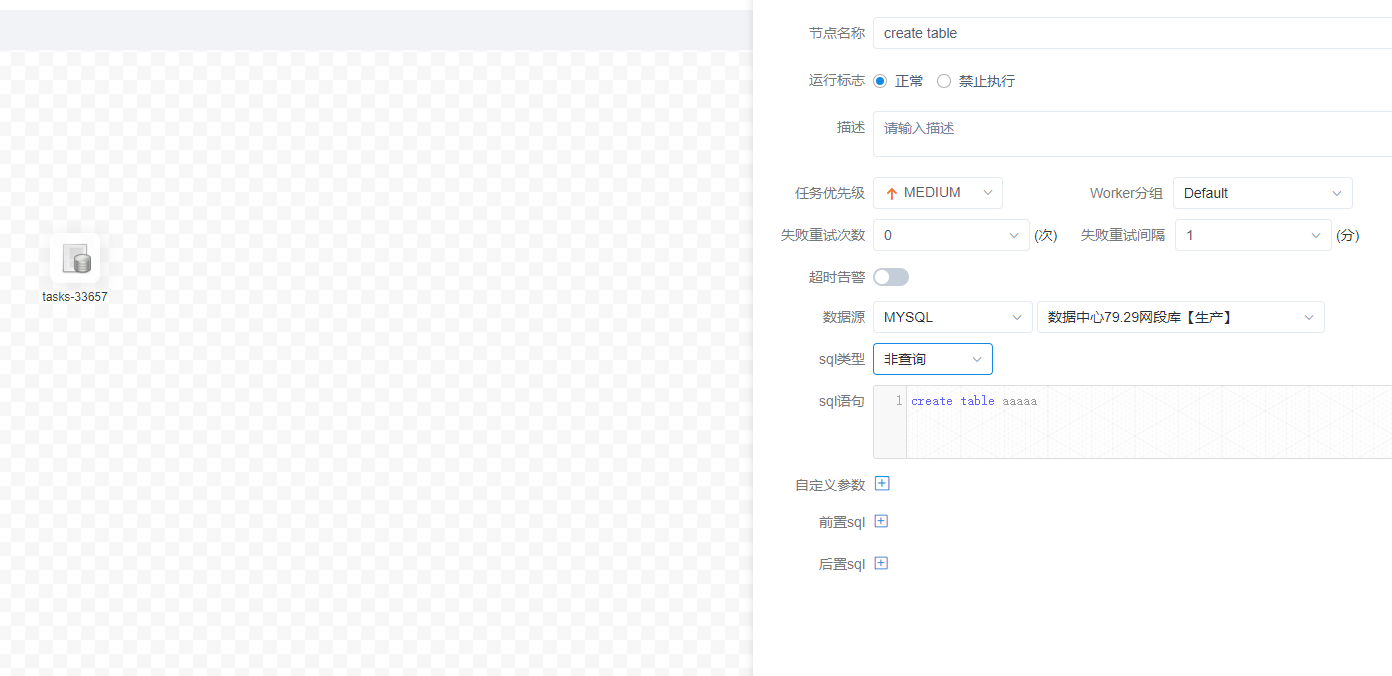
Task: Click the 任务优先级 label
Action: coord(830,193)
